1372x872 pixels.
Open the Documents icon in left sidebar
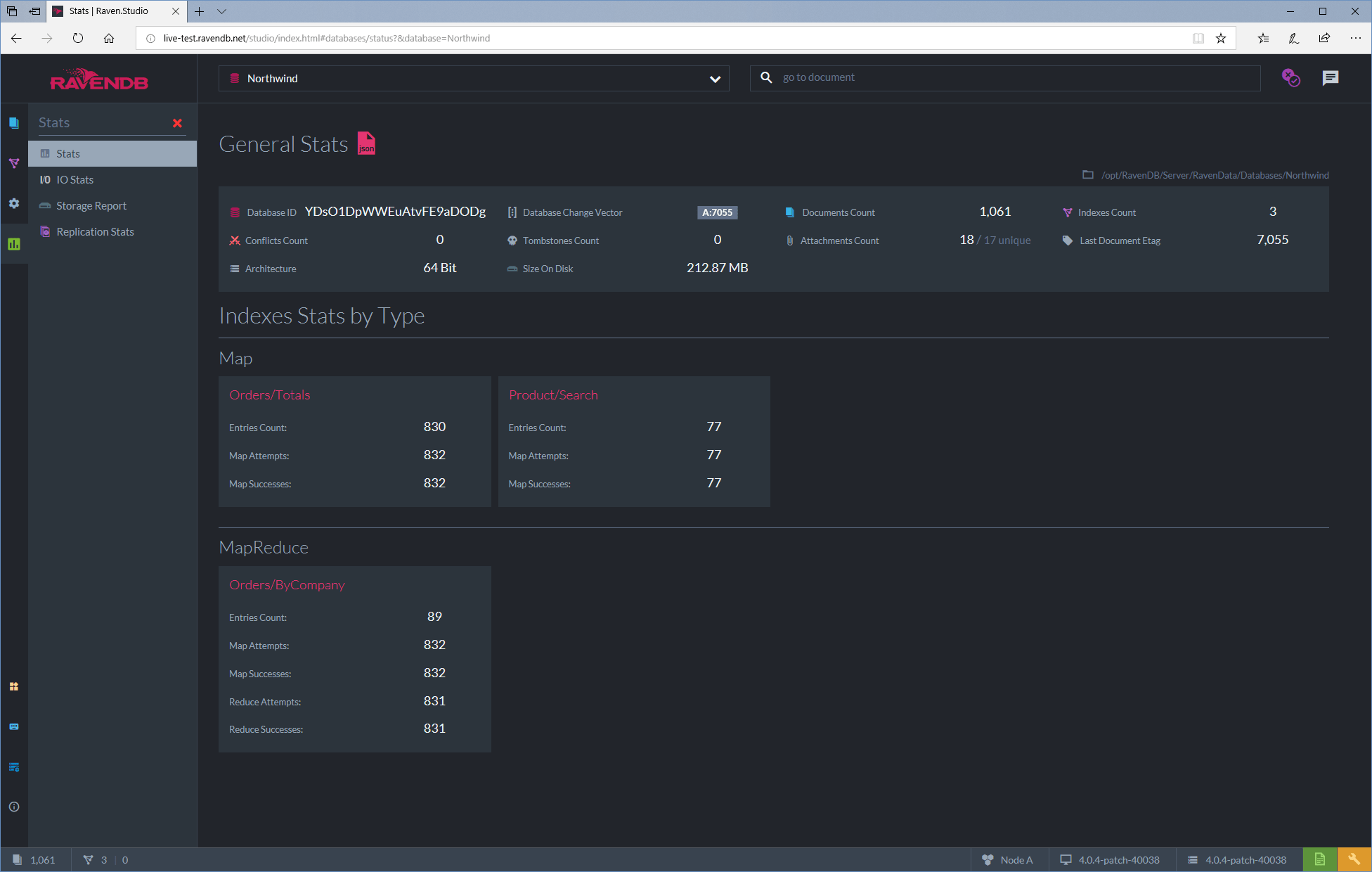click(x=14, y=123)
